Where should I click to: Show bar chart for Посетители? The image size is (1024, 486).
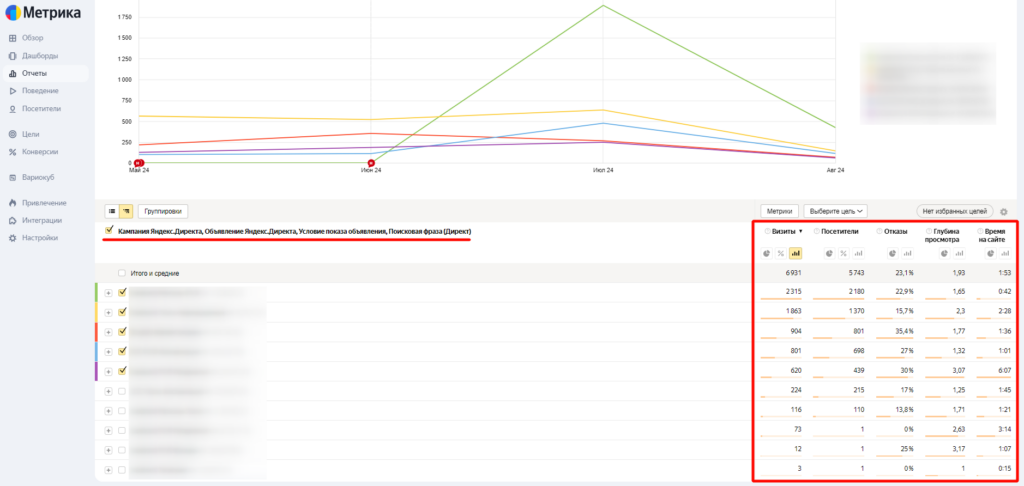857,253
